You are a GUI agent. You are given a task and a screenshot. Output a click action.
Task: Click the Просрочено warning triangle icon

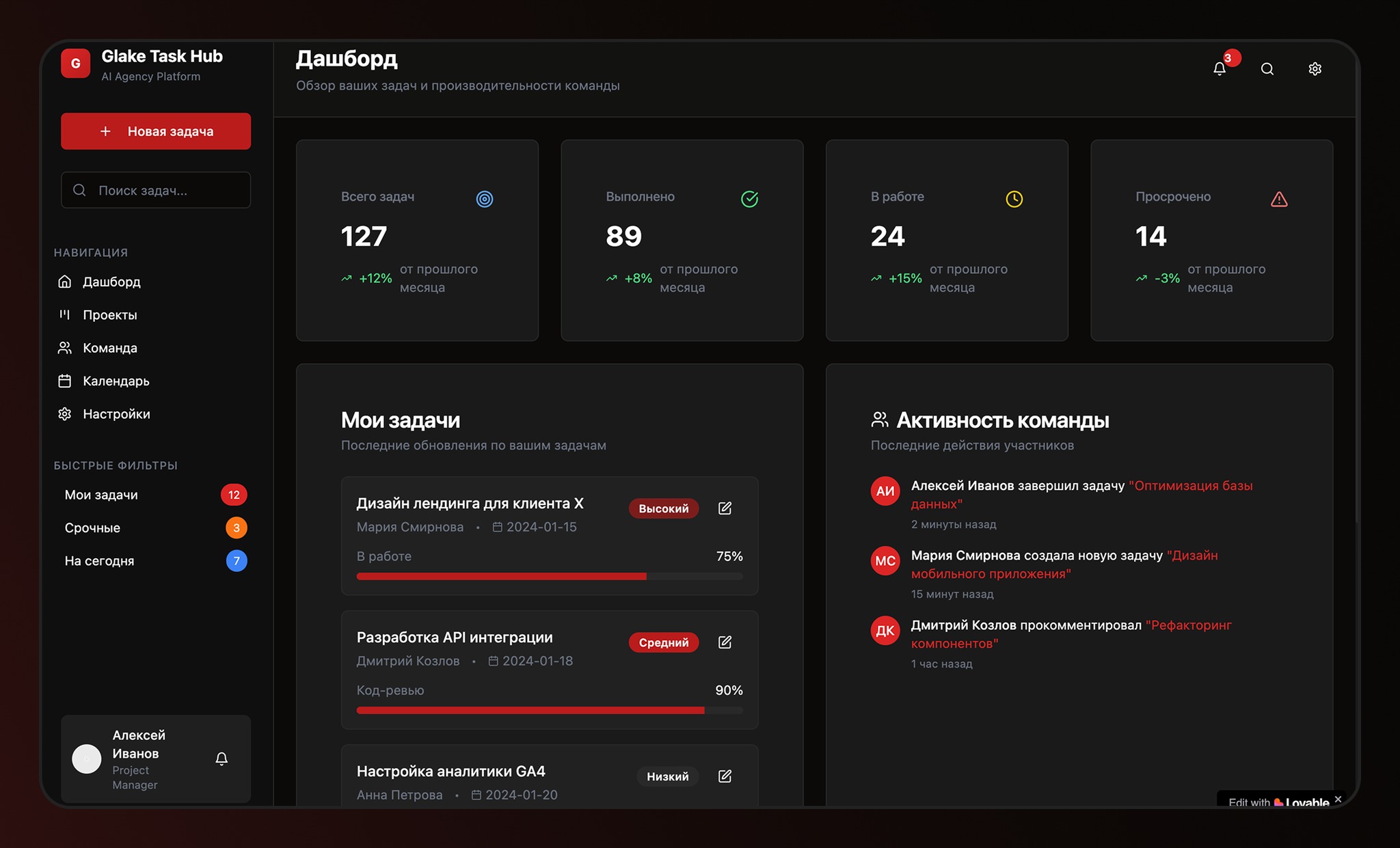[1279, 200]
